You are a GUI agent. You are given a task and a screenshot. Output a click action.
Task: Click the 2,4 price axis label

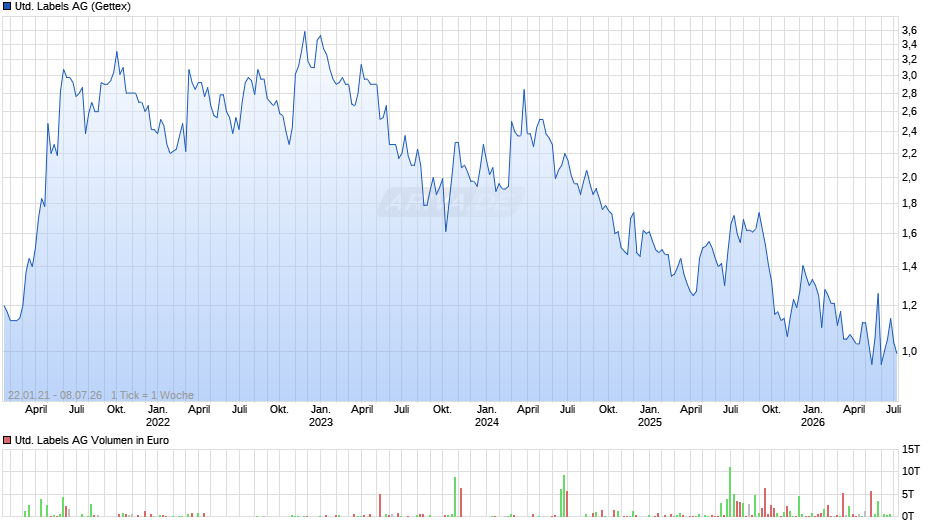pyautogui.click(x=909, y=131)
